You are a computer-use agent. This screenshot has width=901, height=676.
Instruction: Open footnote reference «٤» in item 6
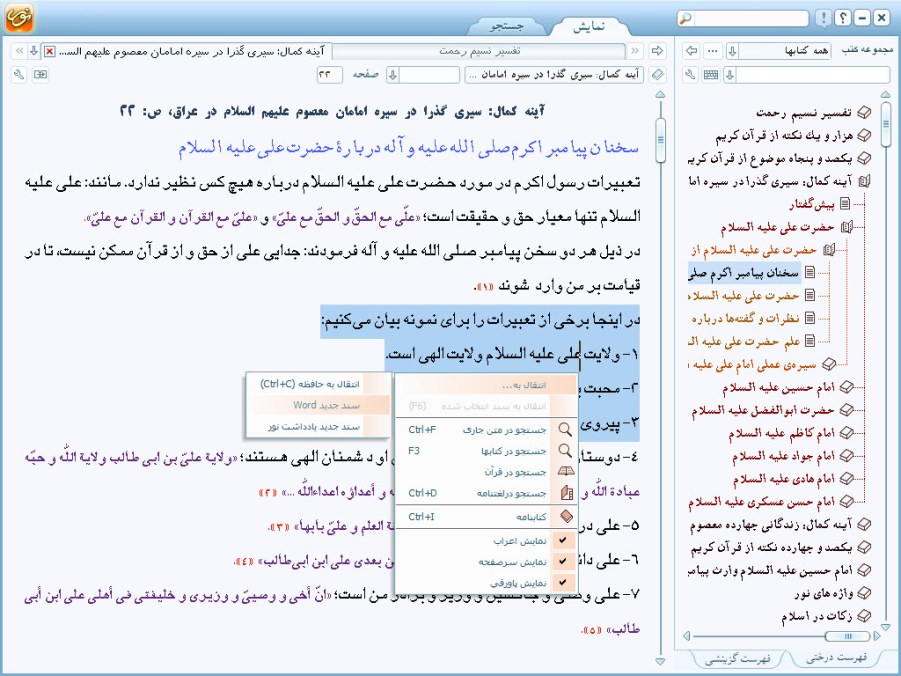pos(245,561)
